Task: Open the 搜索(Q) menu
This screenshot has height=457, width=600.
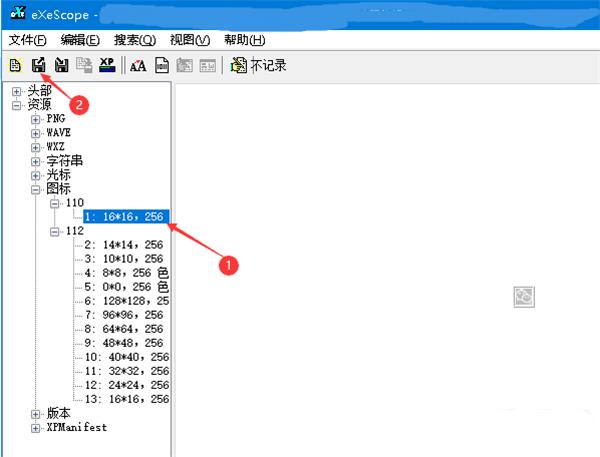Action: [135, 40]
